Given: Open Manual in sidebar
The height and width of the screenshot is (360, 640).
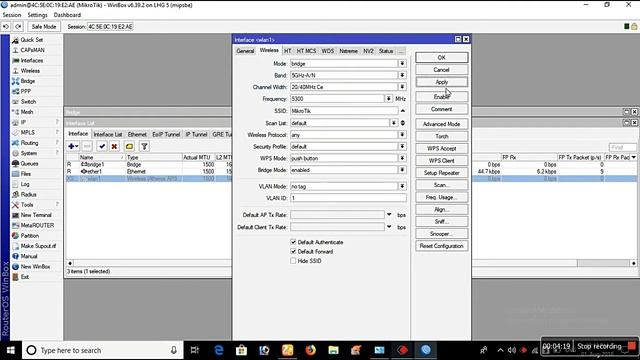Looking at the screenshot, I should pos(29,256).
